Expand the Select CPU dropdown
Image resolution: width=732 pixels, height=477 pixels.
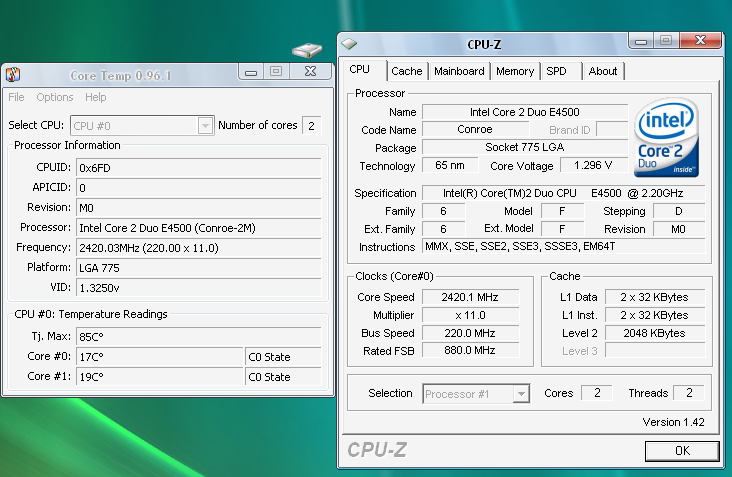coord(205,125)
